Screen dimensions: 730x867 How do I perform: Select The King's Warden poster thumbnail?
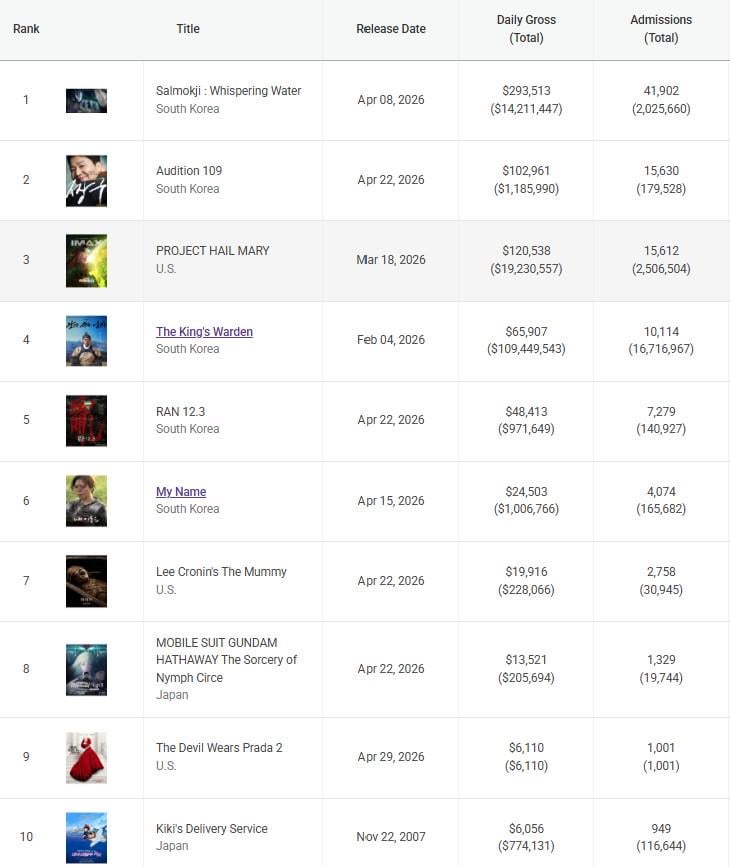(x=86, y=340)
